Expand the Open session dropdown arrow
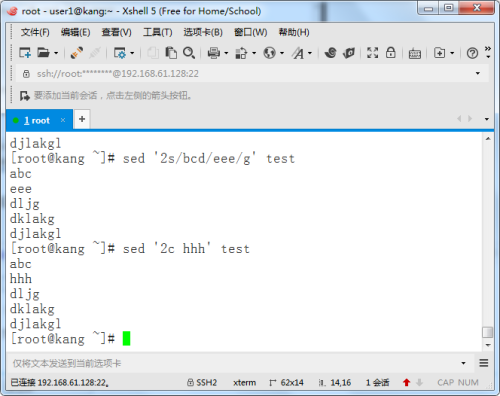 click(x=56, y=53)
